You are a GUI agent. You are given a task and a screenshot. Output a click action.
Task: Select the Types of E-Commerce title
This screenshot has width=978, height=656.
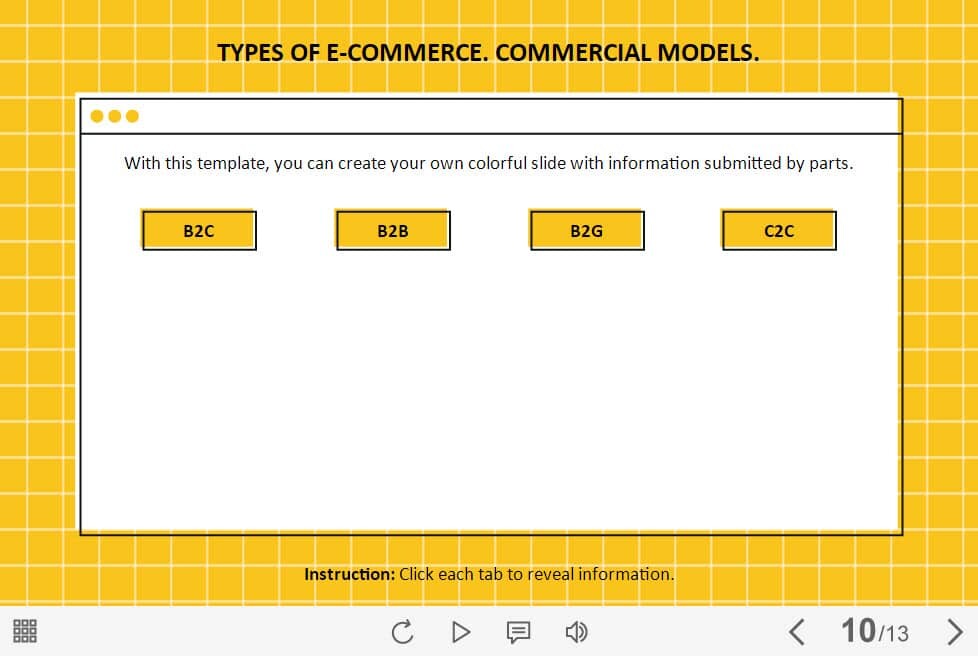pyautogui.click(x=488, y=52)
